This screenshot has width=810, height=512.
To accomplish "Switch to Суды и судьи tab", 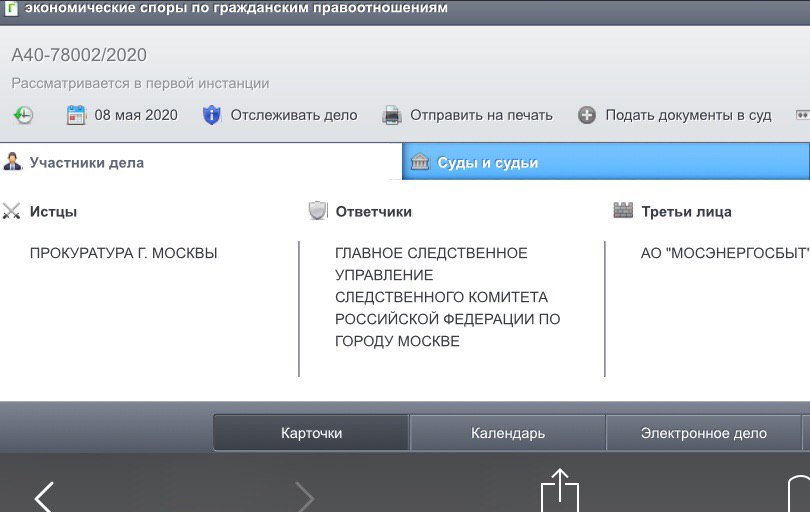I will click(605, 162).
